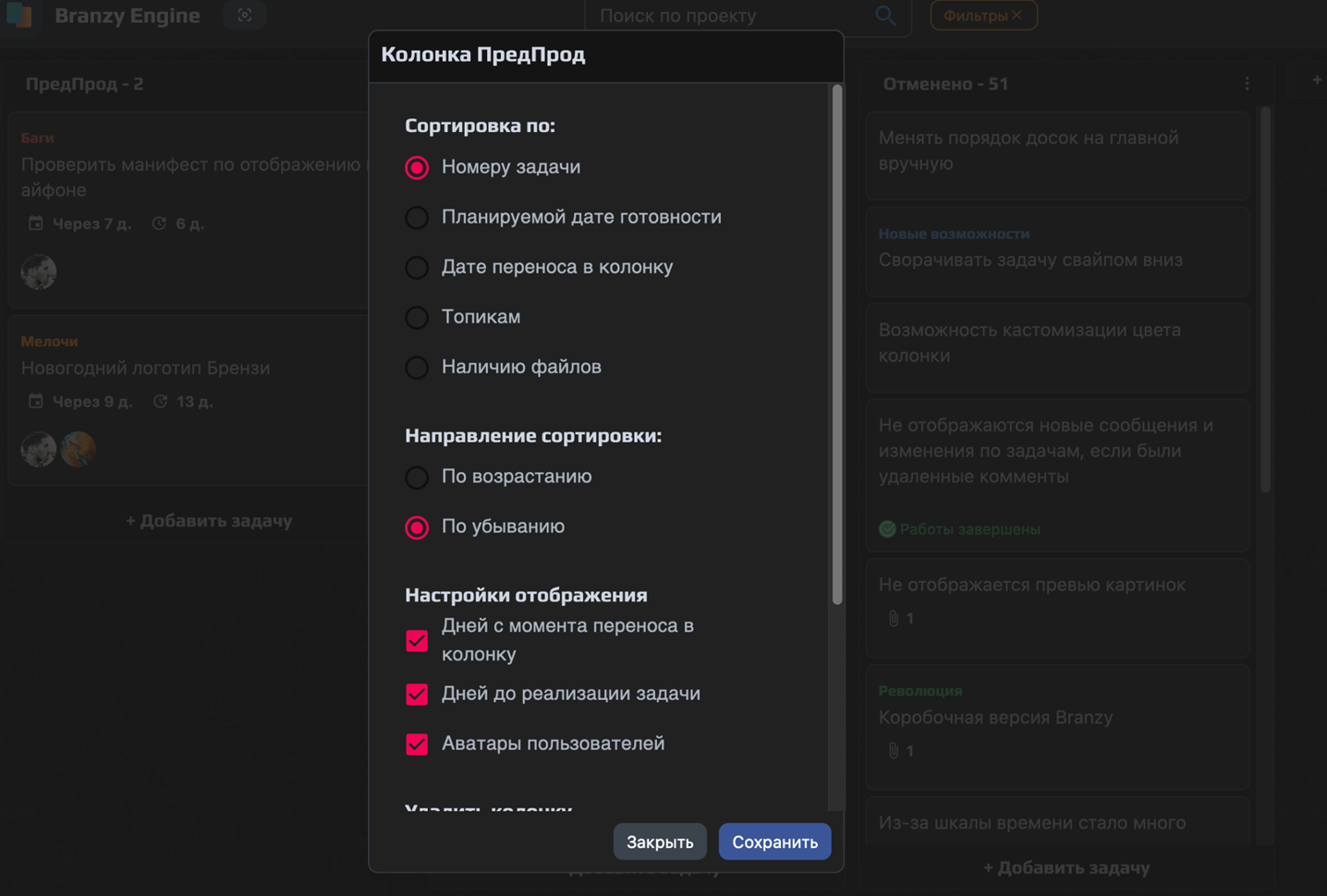Click the Работы завершены status text
The width and height of the screenshot is (1327, 896).
click(970, 529)
